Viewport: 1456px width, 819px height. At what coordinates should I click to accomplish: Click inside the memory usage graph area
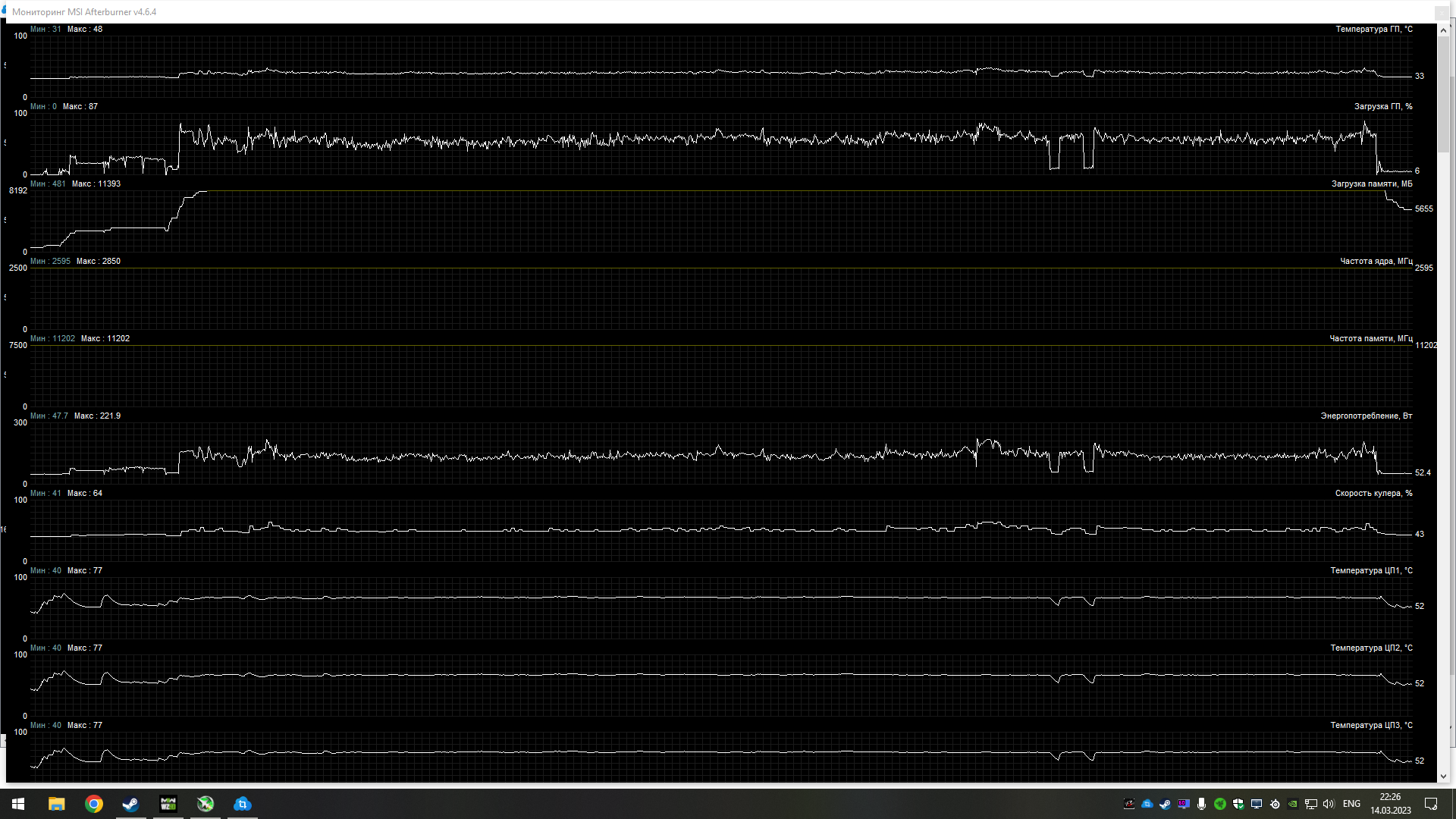pos(720,221)
